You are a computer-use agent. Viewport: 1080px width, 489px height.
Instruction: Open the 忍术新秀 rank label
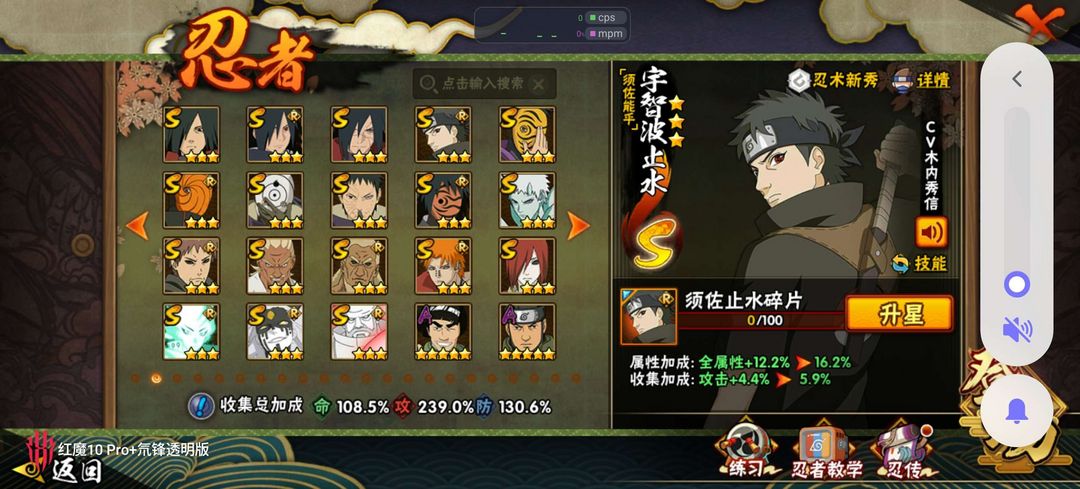pos(833,80)
